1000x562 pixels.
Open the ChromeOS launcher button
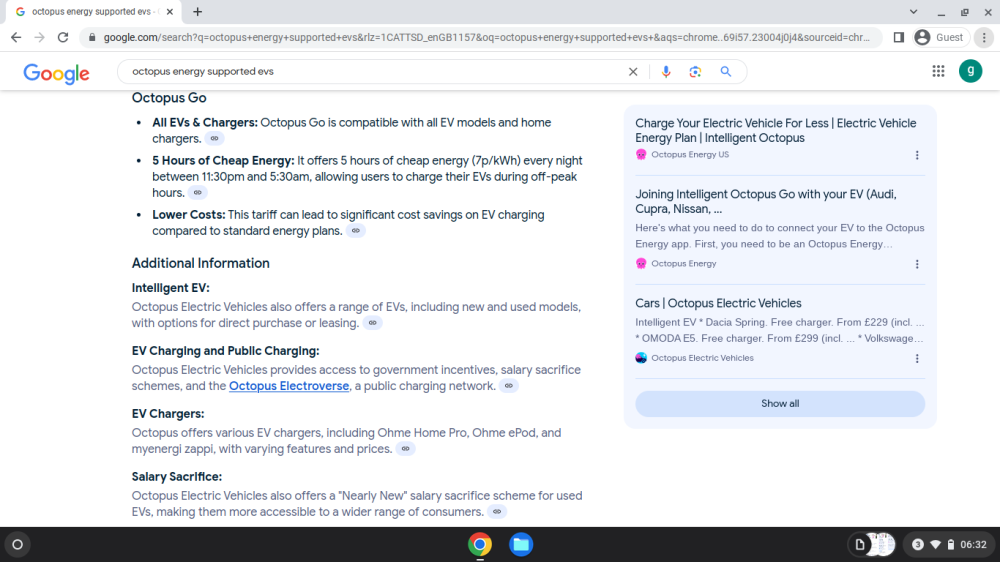coord(18,545)
